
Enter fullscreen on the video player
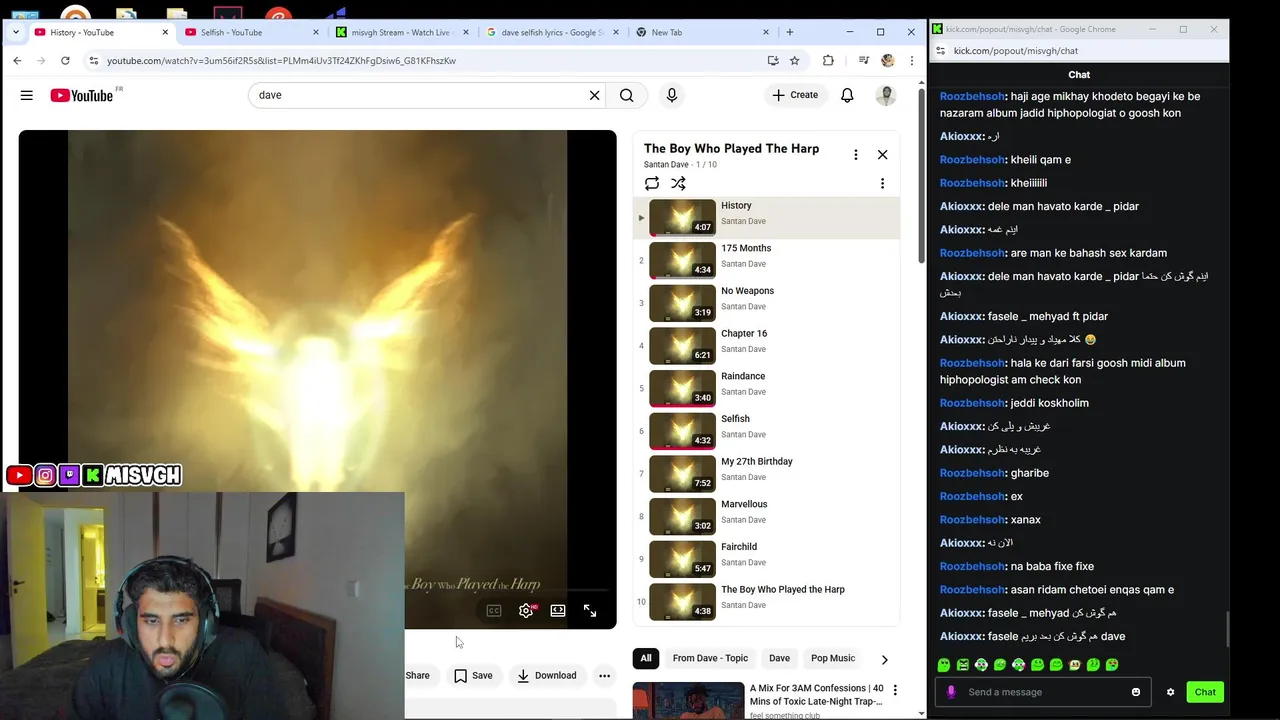point(590,610)
